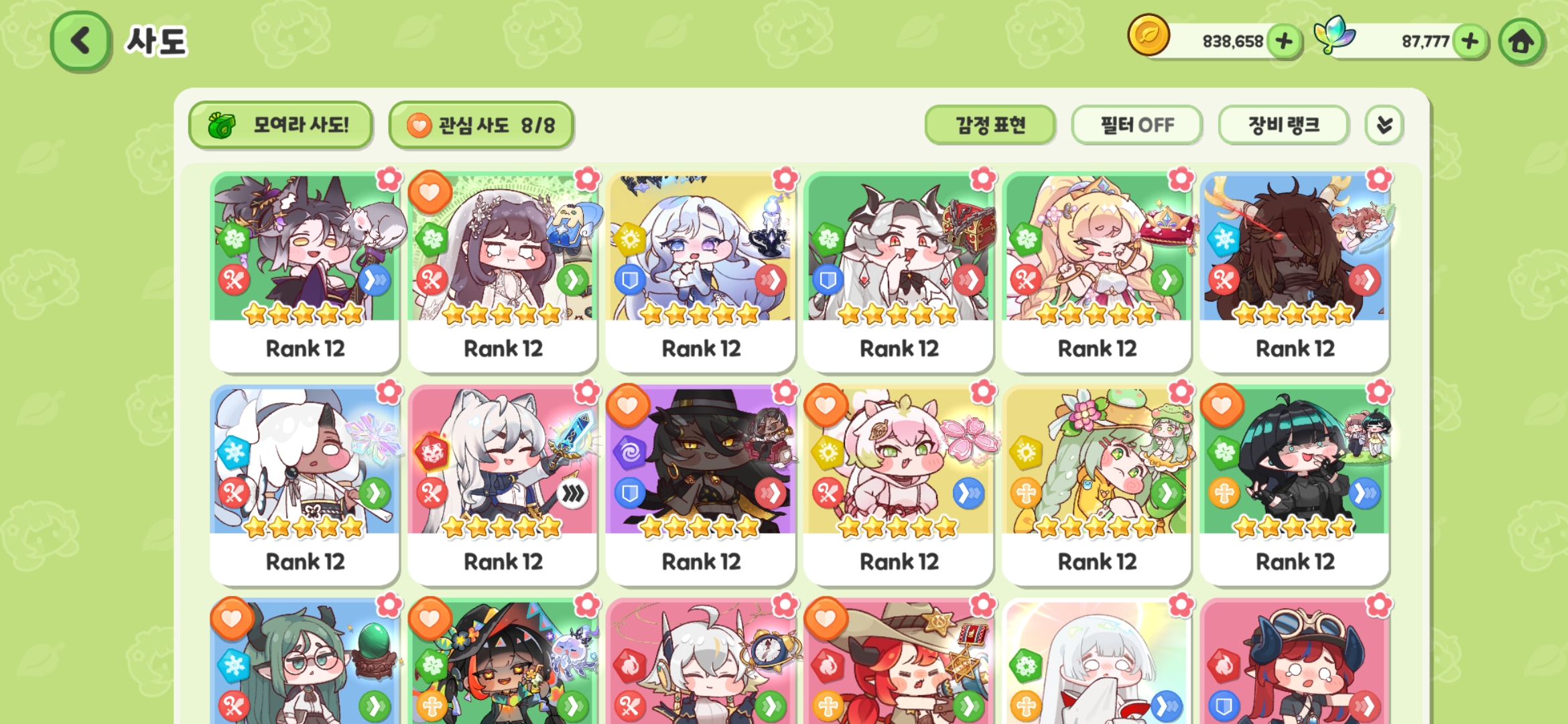Tap the gold coin currency icon
The image size is (1568, 724).
1149,35
